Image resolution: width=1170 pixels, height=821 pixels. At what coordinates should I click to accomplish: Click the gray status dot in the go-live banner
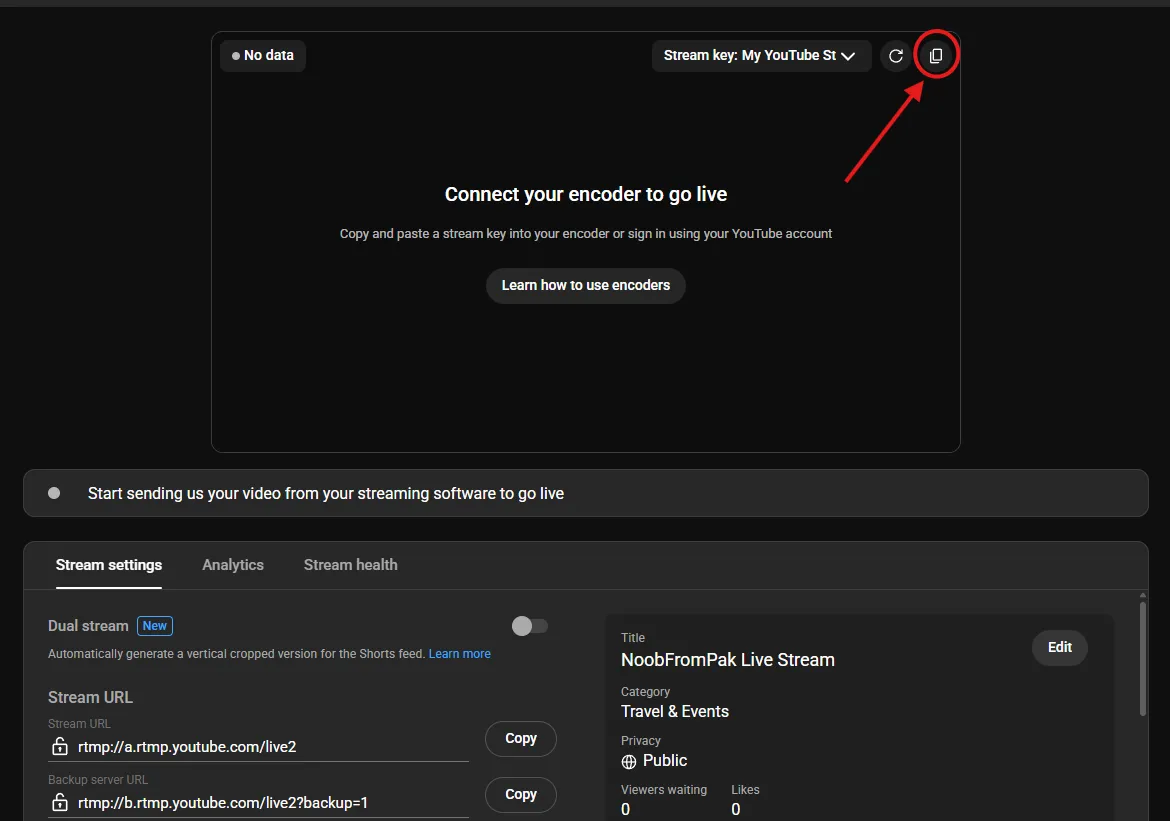[54, 493]
